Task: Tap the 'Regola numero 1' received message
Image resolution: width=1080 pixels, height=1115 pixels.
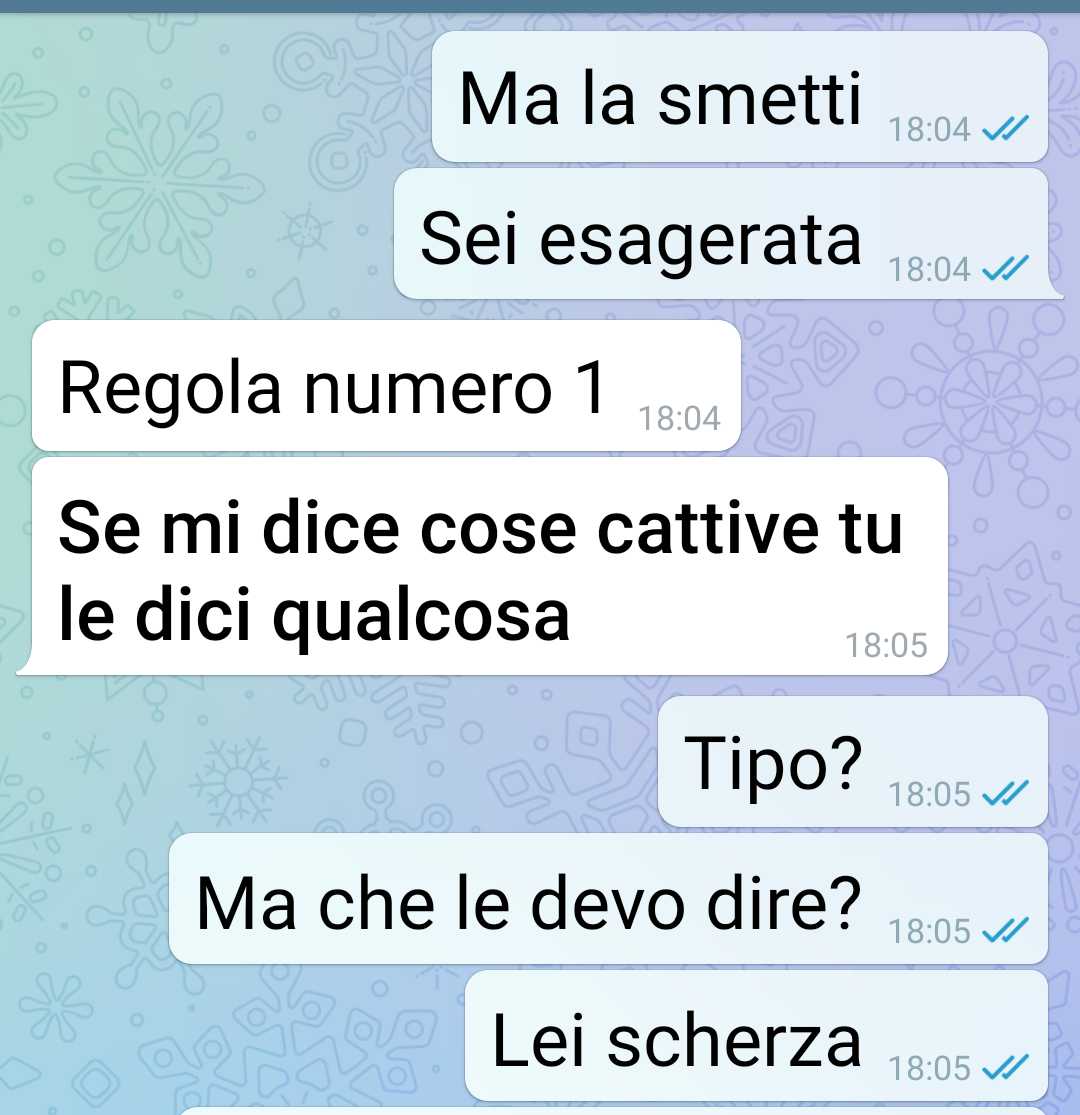Action: tap(386, 385)
